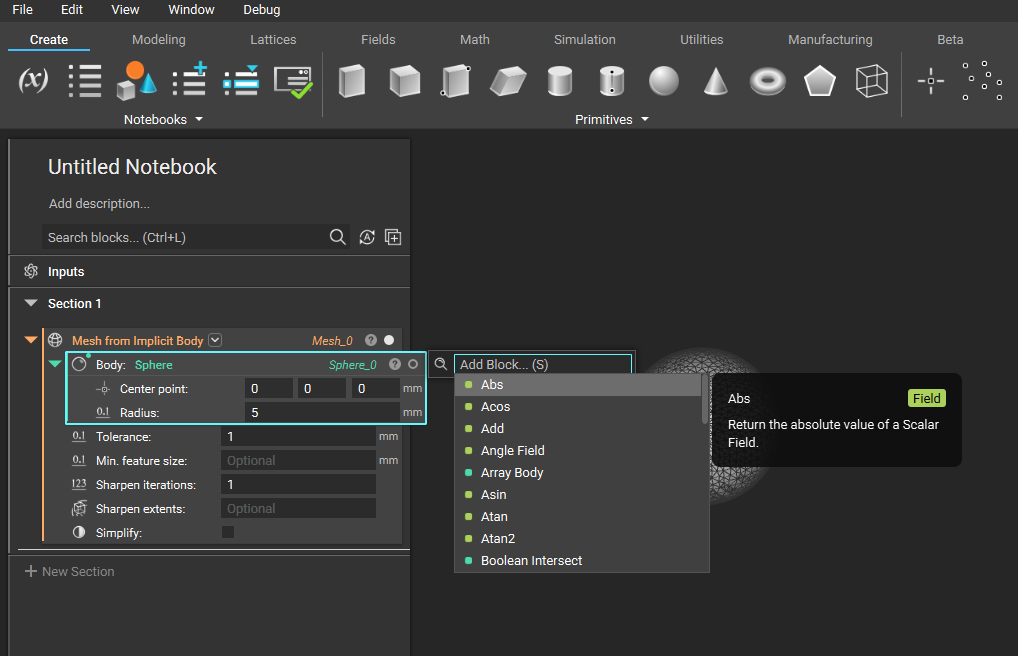The height and width of the screenshot is (656, 1018).
Task: Switch to the Math tab
Action: (x=475, y=40)
